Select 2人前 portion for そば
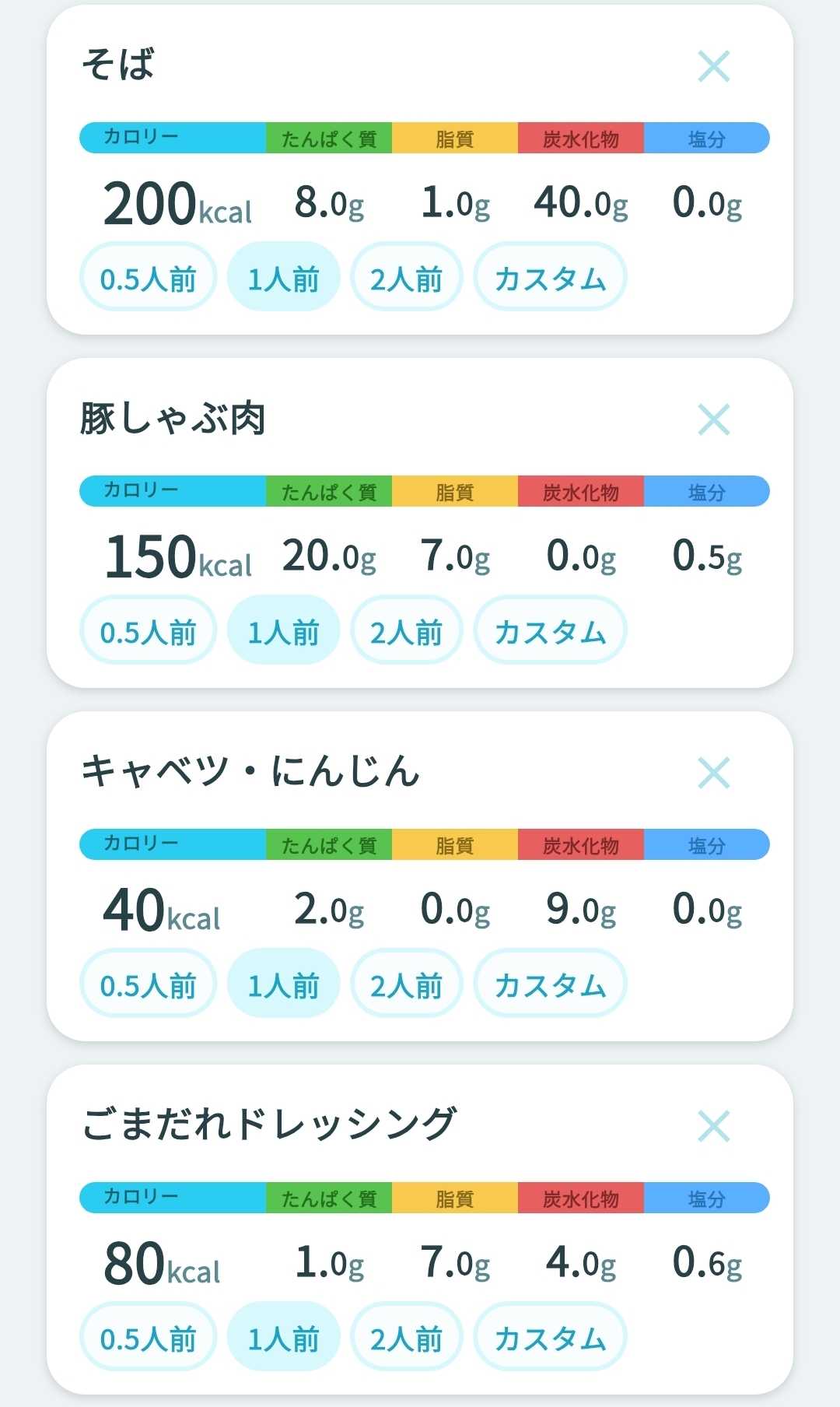This screenshot has height=1407, width=840. click(x=406, y=277)
